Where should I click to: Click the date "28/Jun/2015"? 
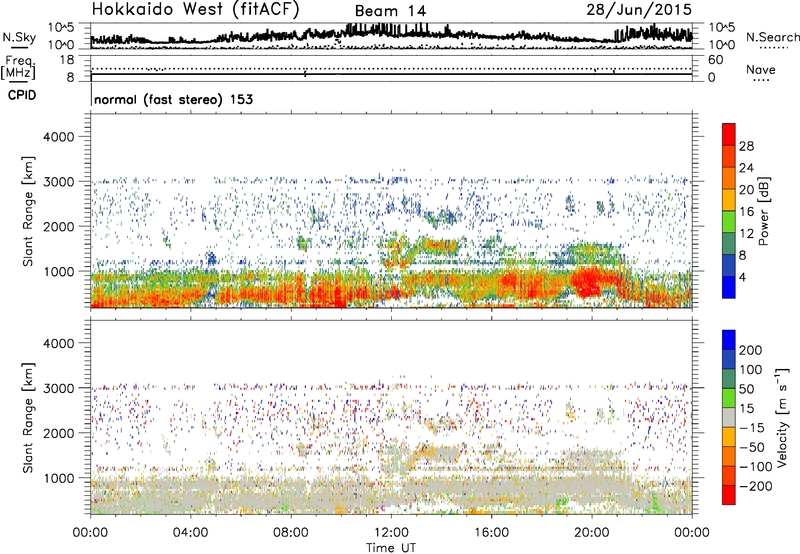pyautogui.click(x=639, y=10)
